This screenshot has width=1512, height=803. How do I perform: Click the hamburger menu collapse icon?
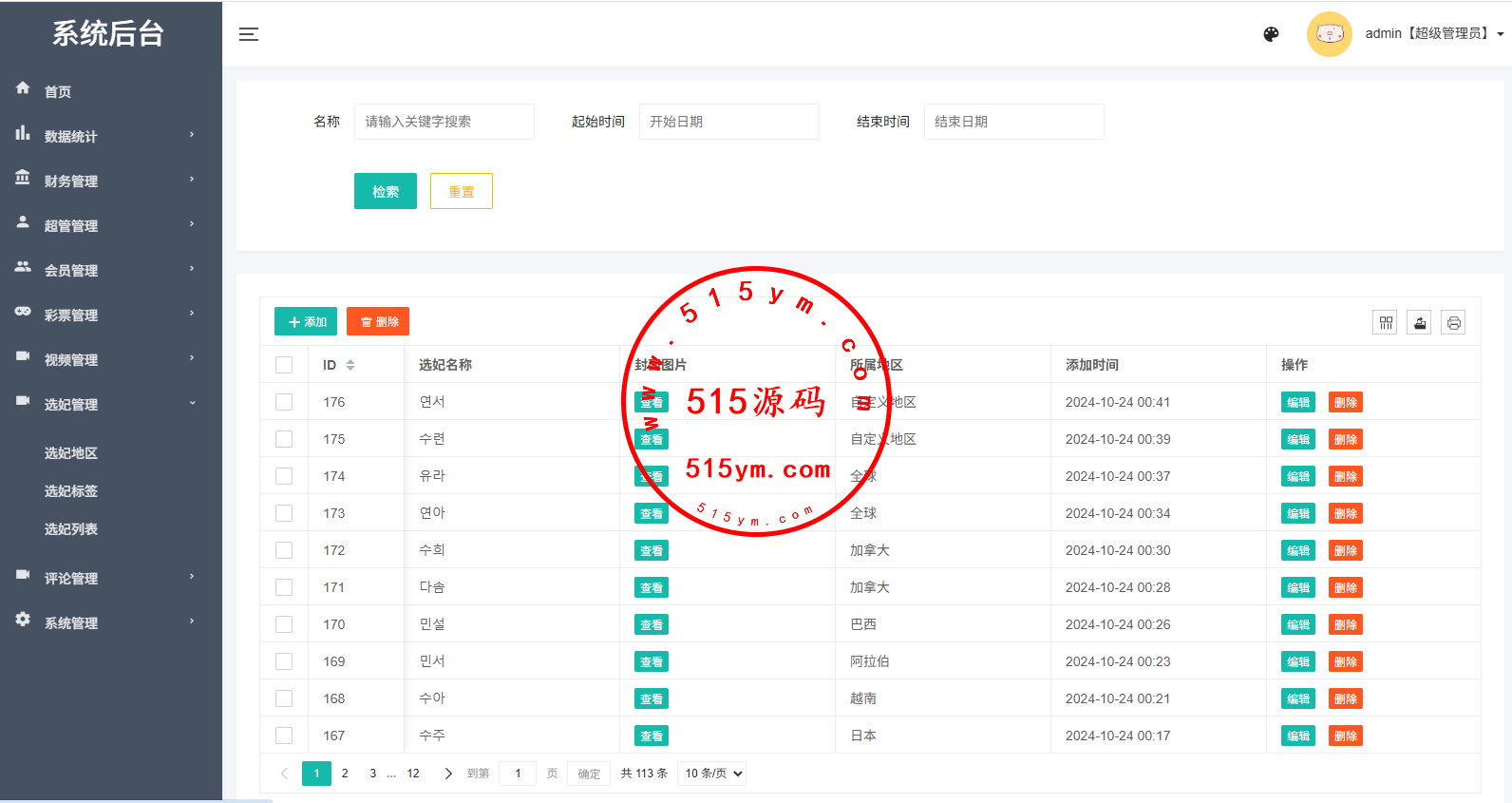(249, 34)
